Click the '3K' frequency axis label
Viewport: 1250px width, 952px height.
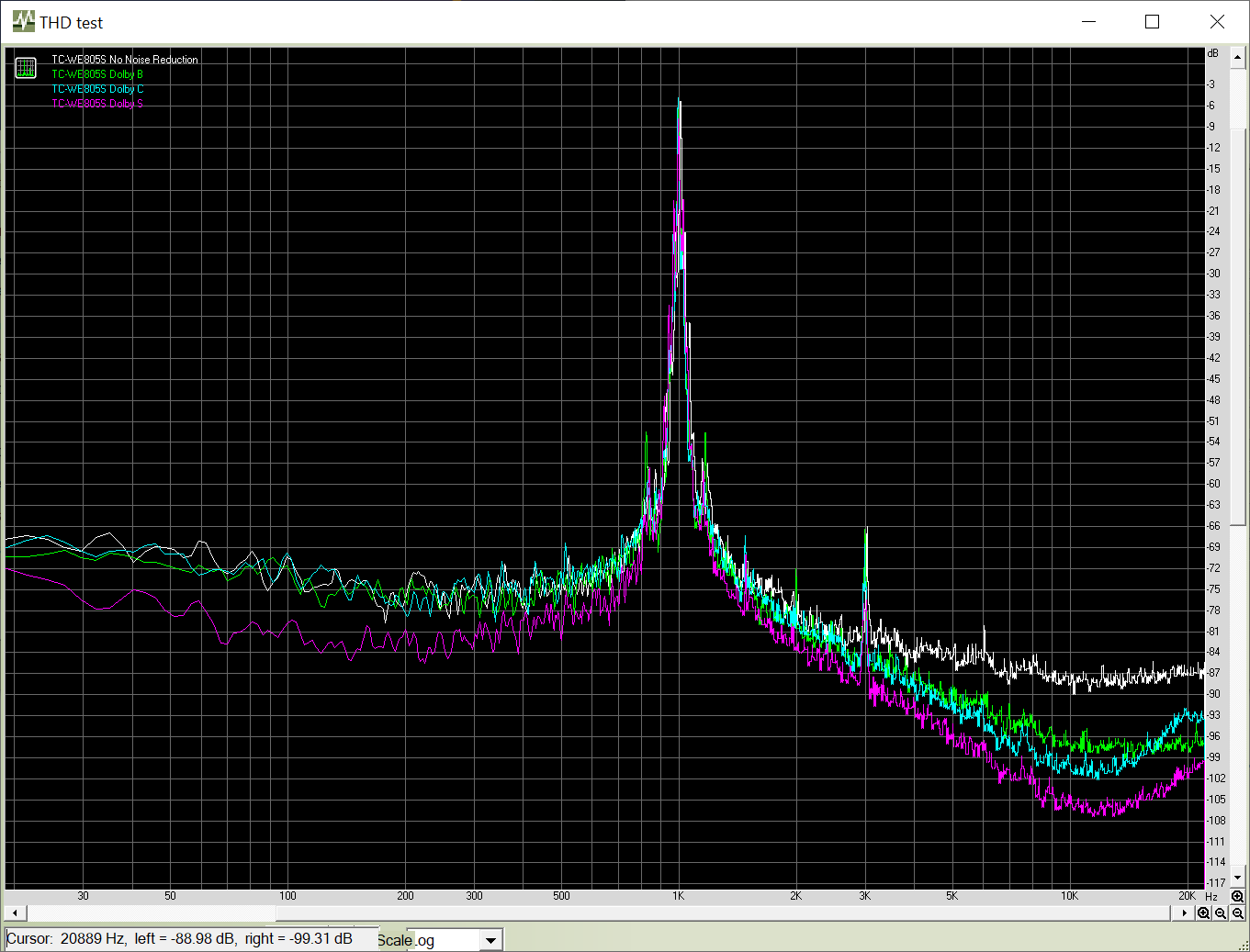(x=864, y=896)
